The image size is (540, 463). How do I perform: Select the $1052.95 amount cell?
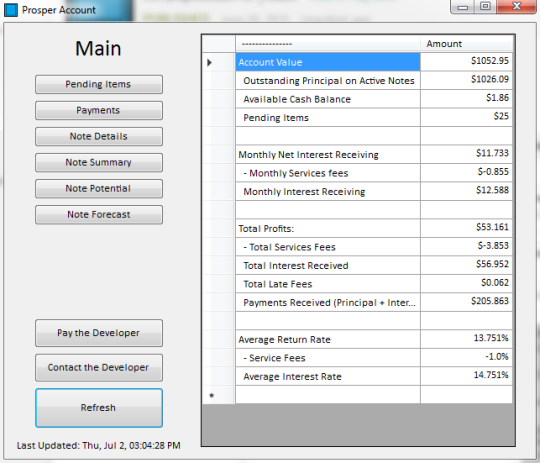pyautogui.click(x=467, y=62)
